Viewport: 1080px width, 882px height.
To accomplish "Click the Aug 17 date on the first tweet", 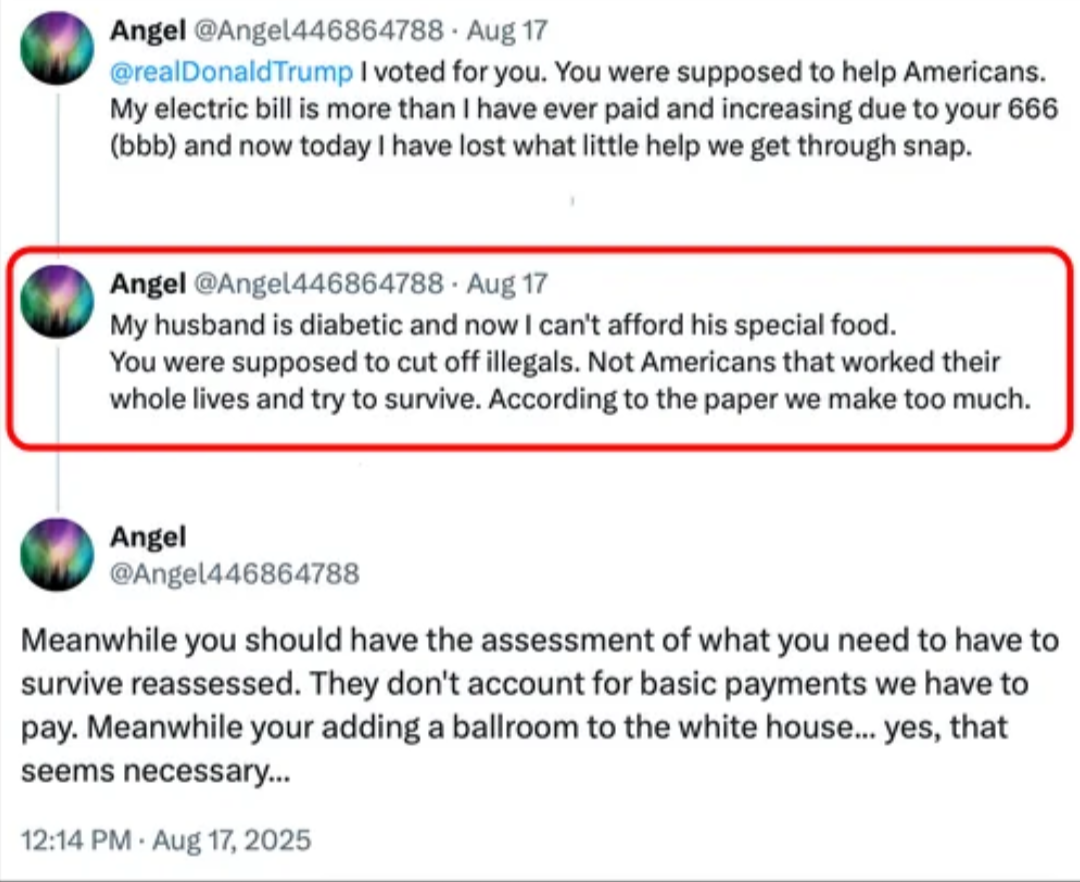I will tap(507, 30).
